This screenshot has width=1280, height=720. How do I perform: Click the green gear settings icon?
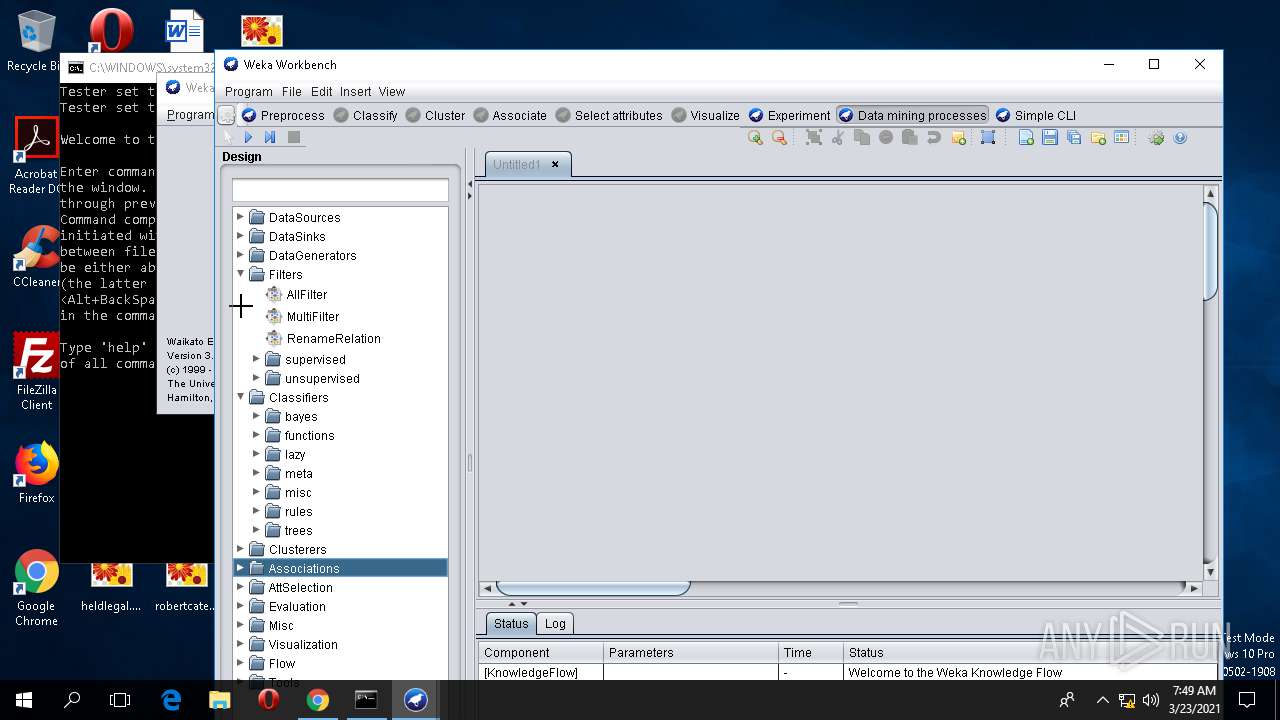pos(1156,138)
